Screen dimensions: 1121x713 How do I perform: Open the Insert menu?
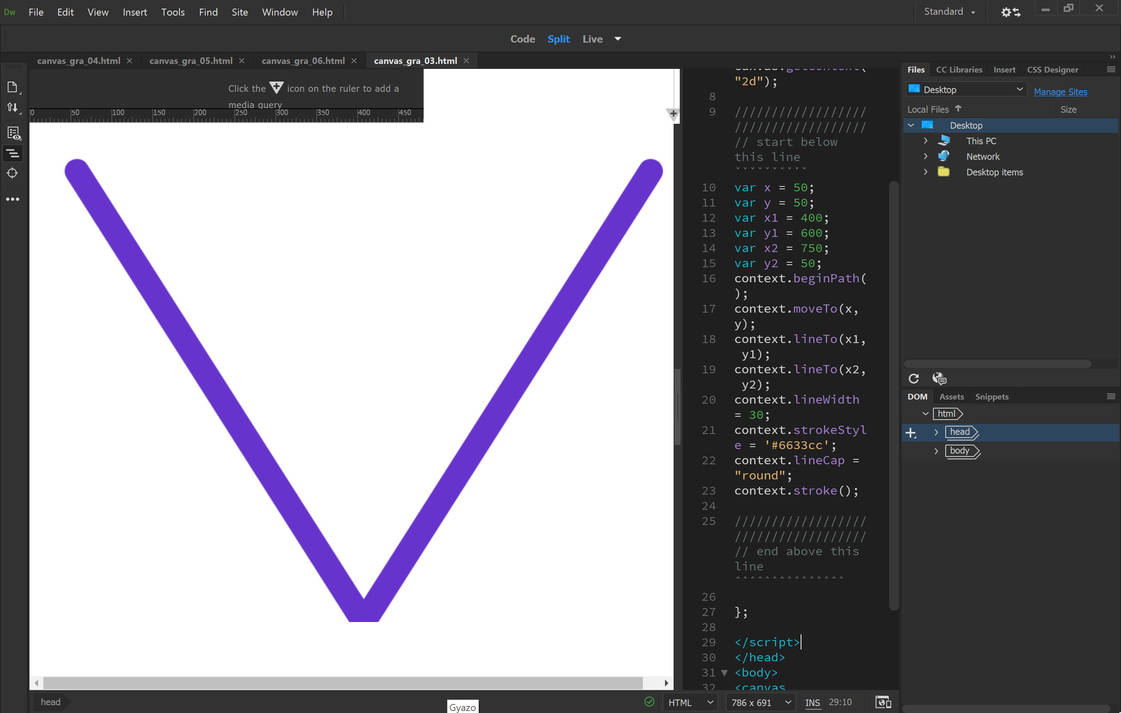pyautogui.click(x=134, y=12)
